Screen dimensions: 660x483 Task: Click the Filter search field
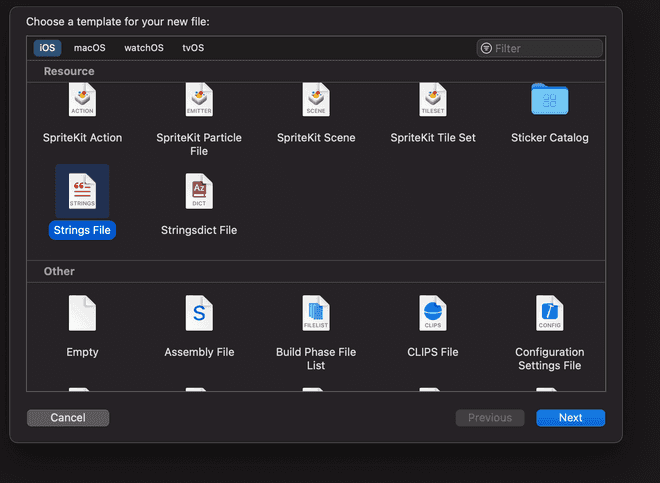pos(547,48)
